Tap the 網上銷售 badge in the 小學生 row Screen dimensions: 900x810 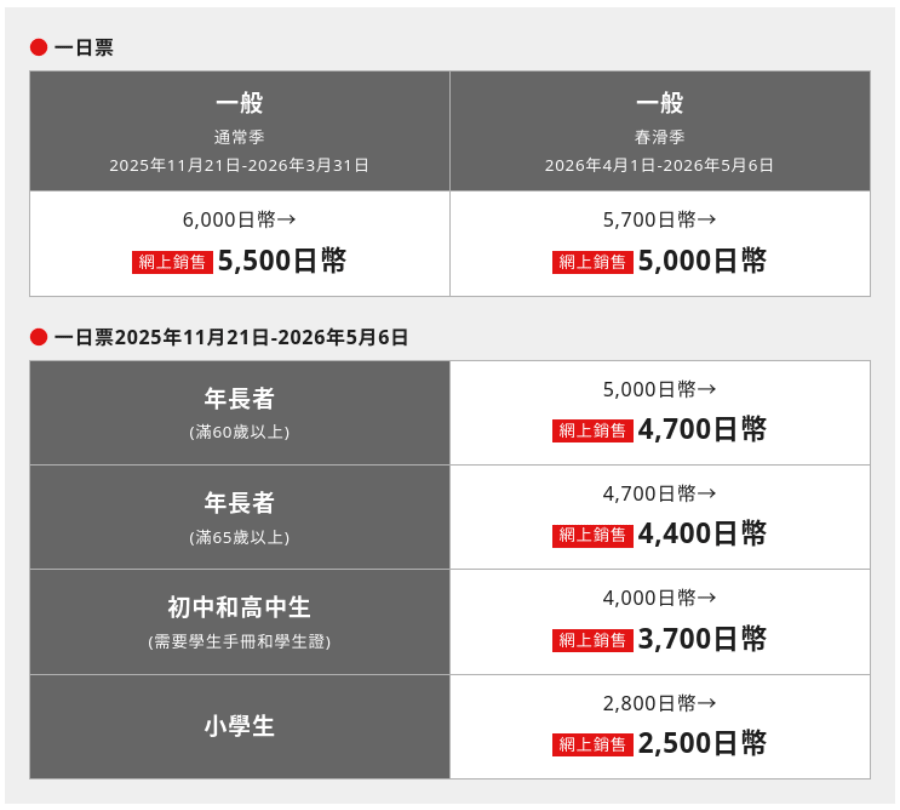(592, 745)
